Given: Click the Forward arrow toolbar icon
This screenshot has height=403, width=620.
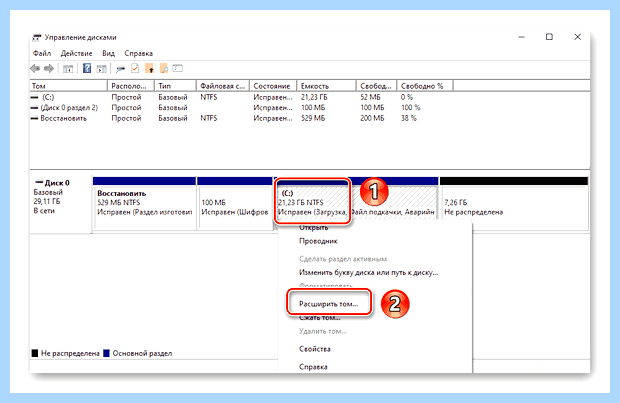Looking at the screenshot, I should tap(49, 69).
